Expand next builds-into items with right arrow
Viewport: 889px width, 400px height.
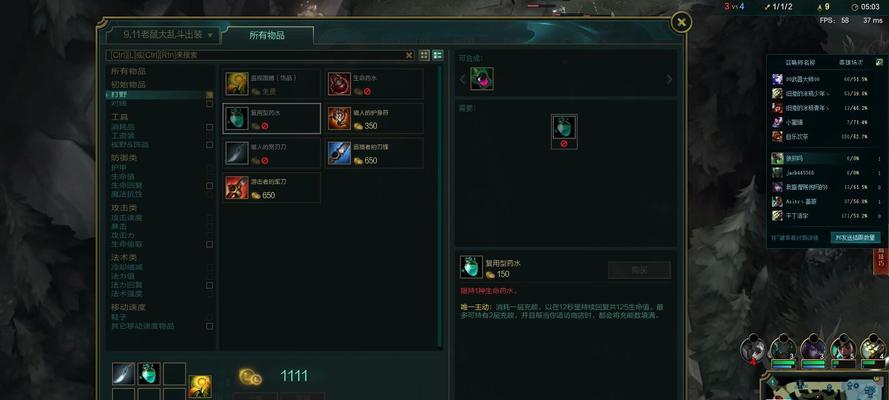click(x=669, y=79)
